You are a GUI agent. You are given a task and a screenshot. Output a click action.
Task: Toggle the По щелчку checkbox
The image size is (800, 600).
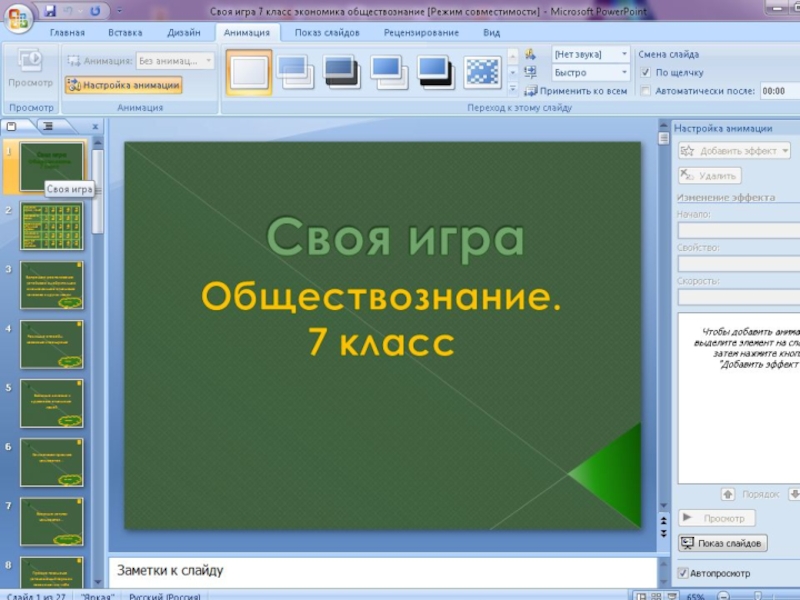pos(646,73)
